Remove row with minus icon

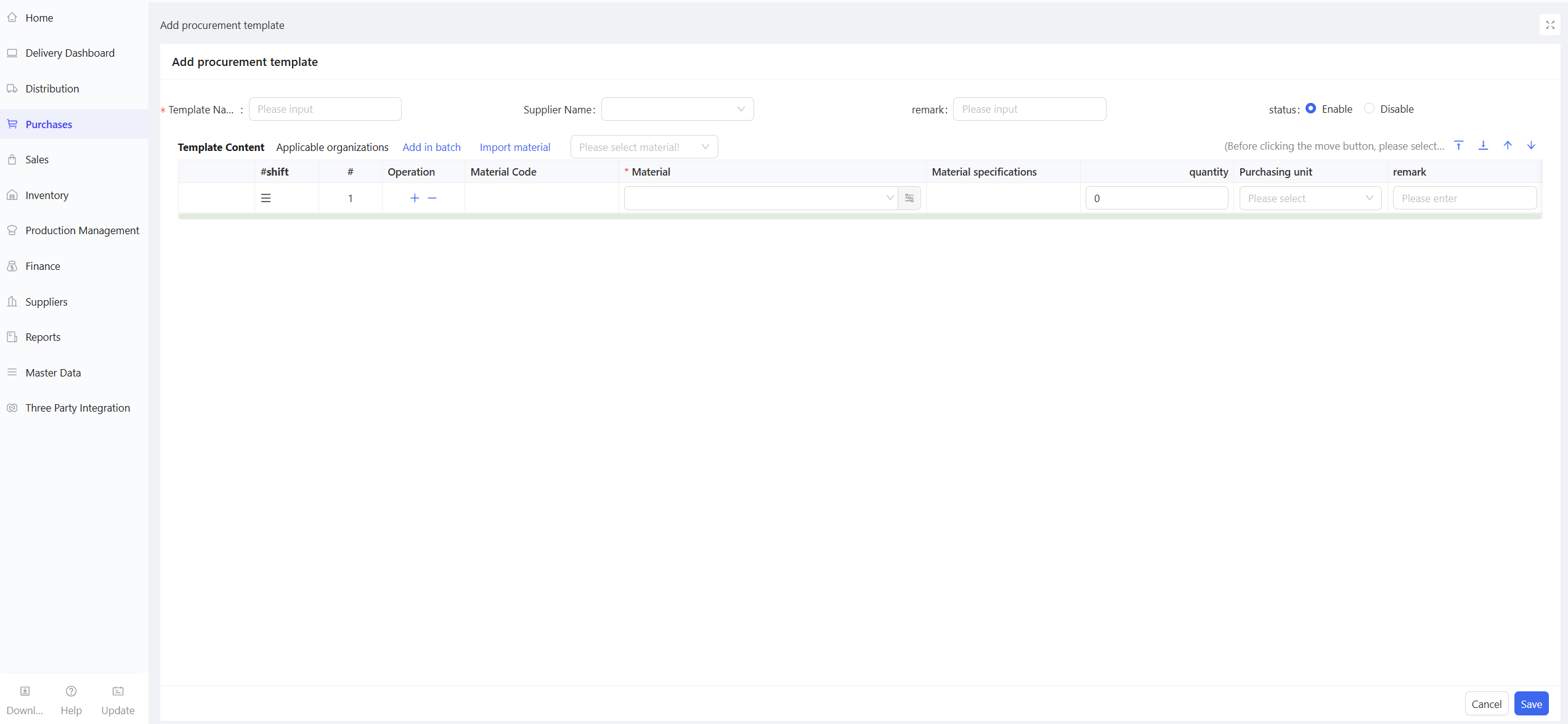click(432, 198)
